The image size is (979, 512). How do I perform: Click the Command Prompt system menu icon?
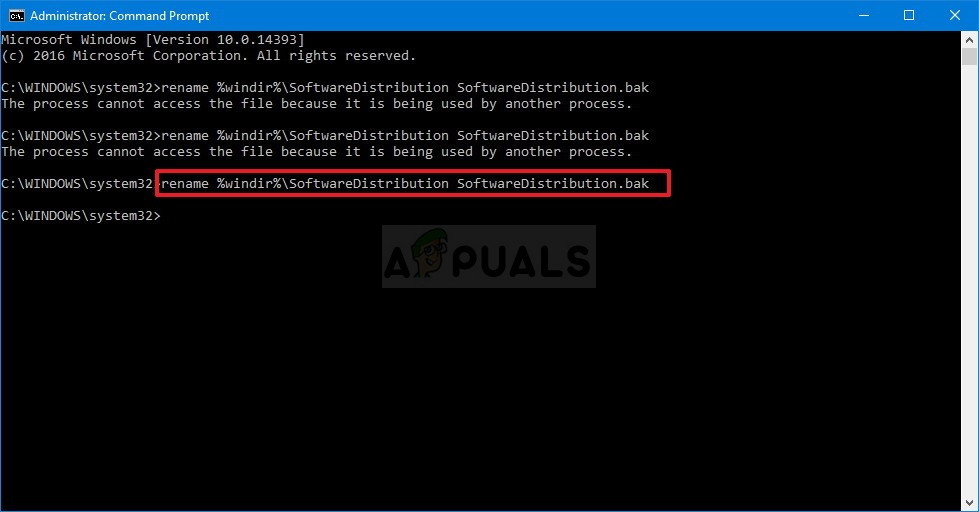point(16,16)
